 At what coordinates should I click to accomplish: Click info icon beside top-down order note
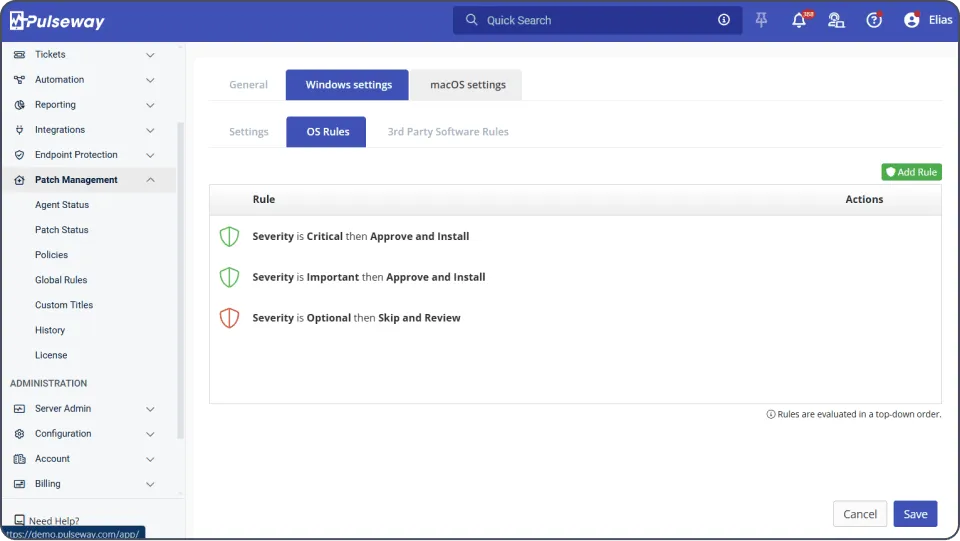[x=771, y=414]
